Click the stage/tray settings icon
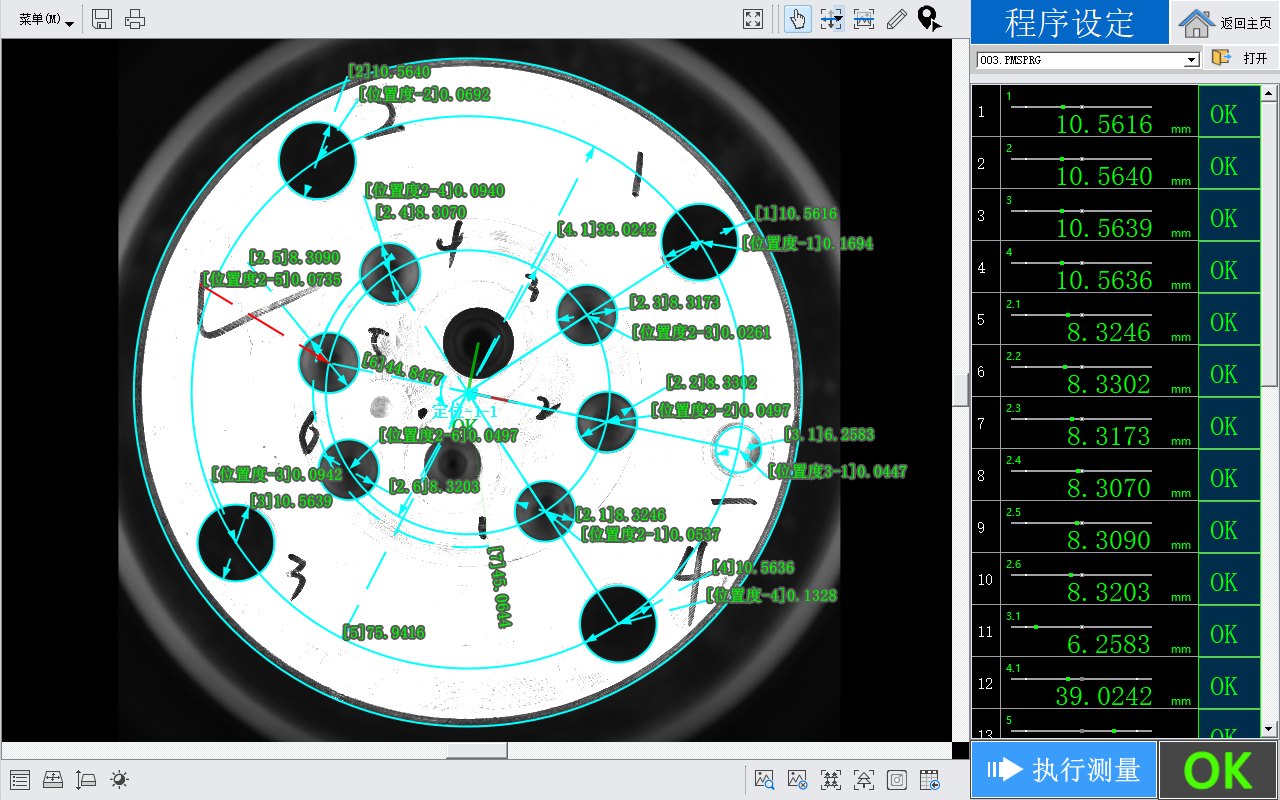 [x=53, y=780]
